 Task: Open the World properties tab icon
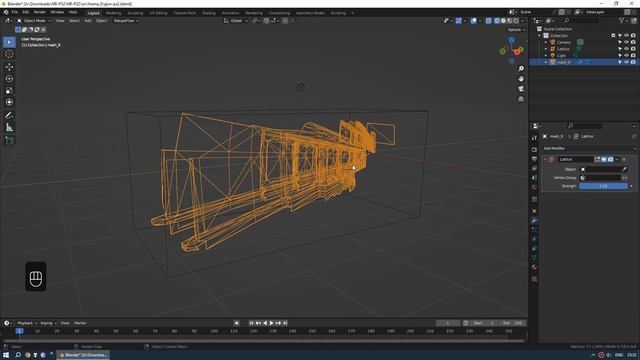pyautogui.click(x=534, y=187)
